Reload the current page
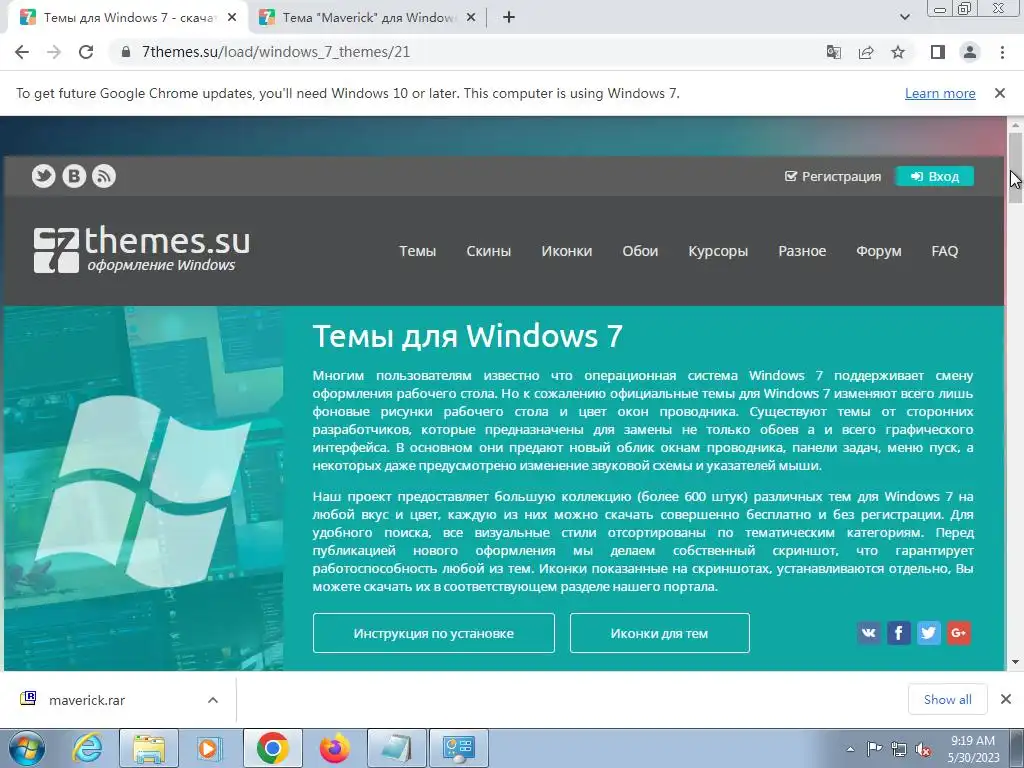Image resolution: width=1024 pixels, height=768 pixels. point(86,52)
